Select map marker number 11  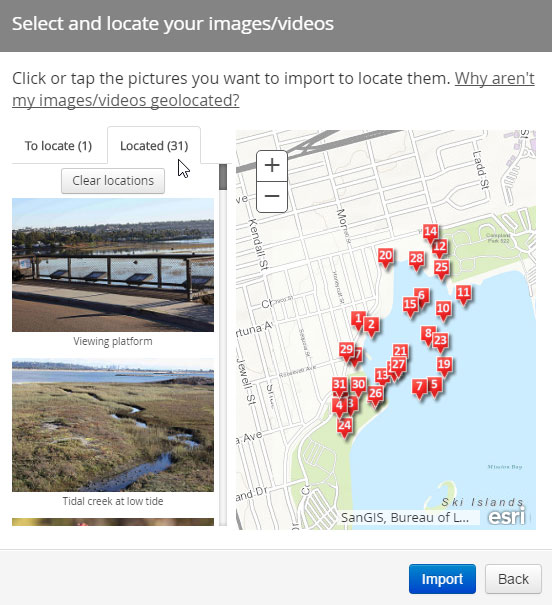click(463, 294)
